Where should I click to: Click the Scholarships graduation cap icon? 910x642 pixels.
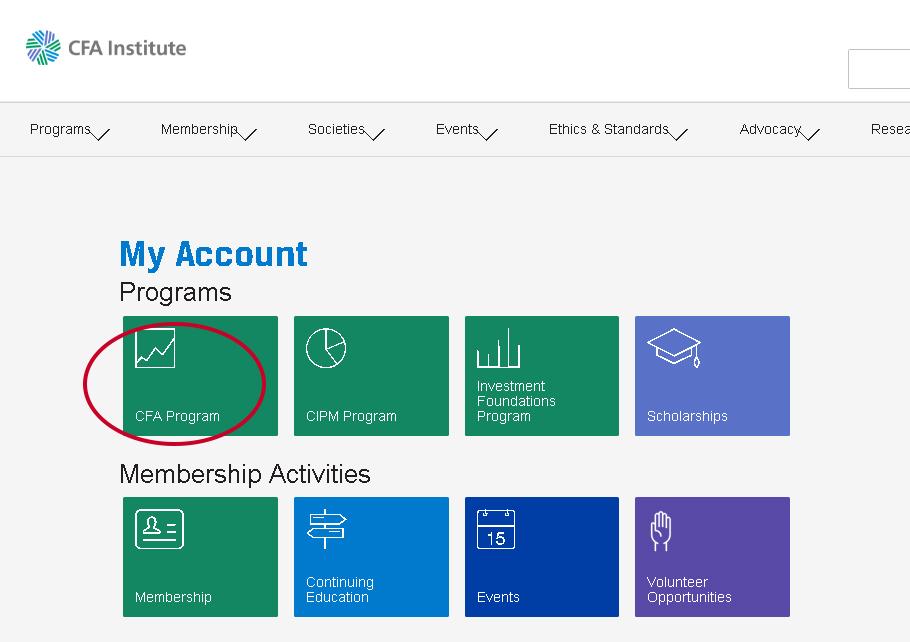click(673, 347)
